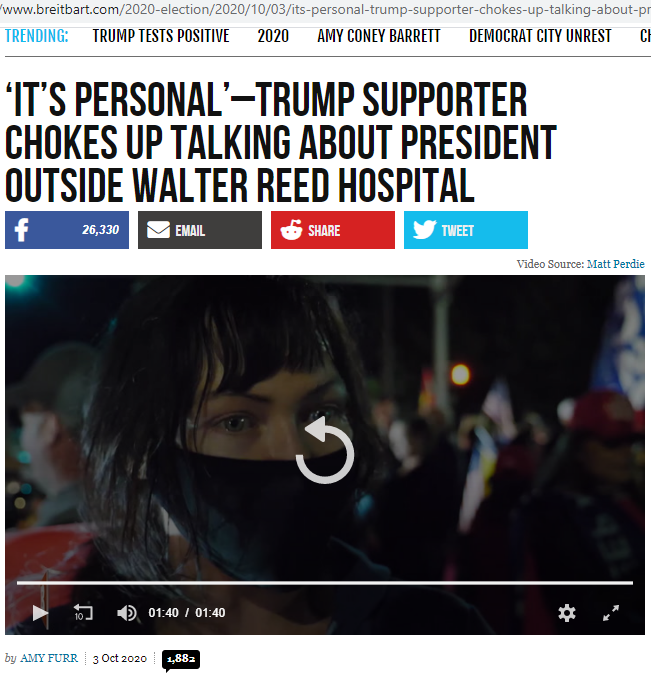
Task: Share the article on Reddit
Action: [x=333, y=230]
